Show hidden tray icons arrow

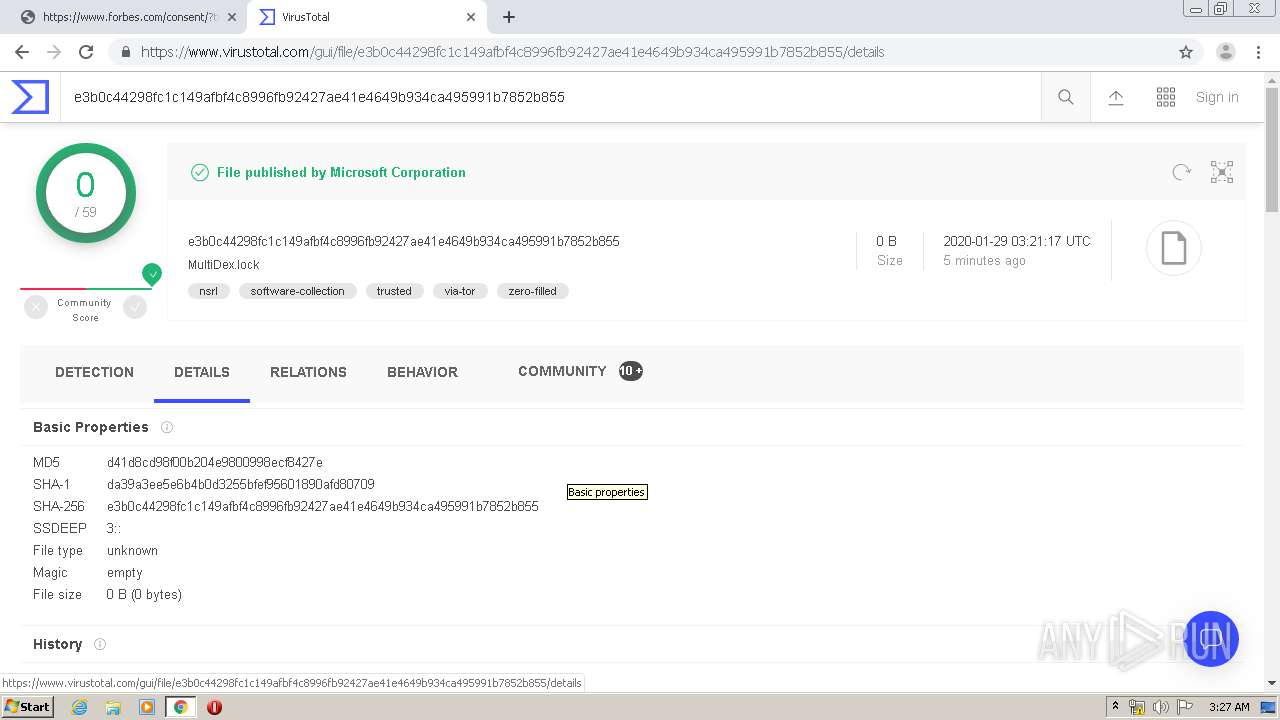coord(1115,707)
